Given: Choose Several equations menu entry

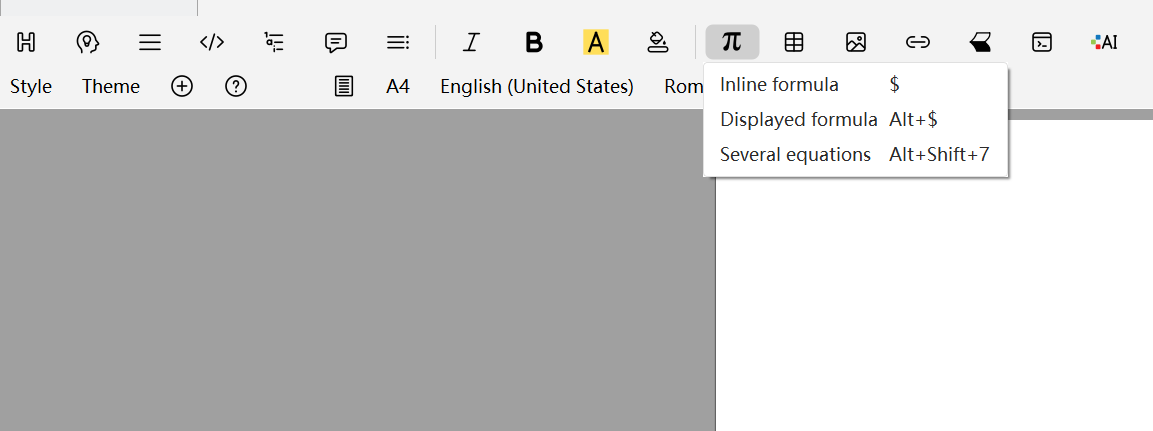Looking at the screenshot, I should (796, 155).
